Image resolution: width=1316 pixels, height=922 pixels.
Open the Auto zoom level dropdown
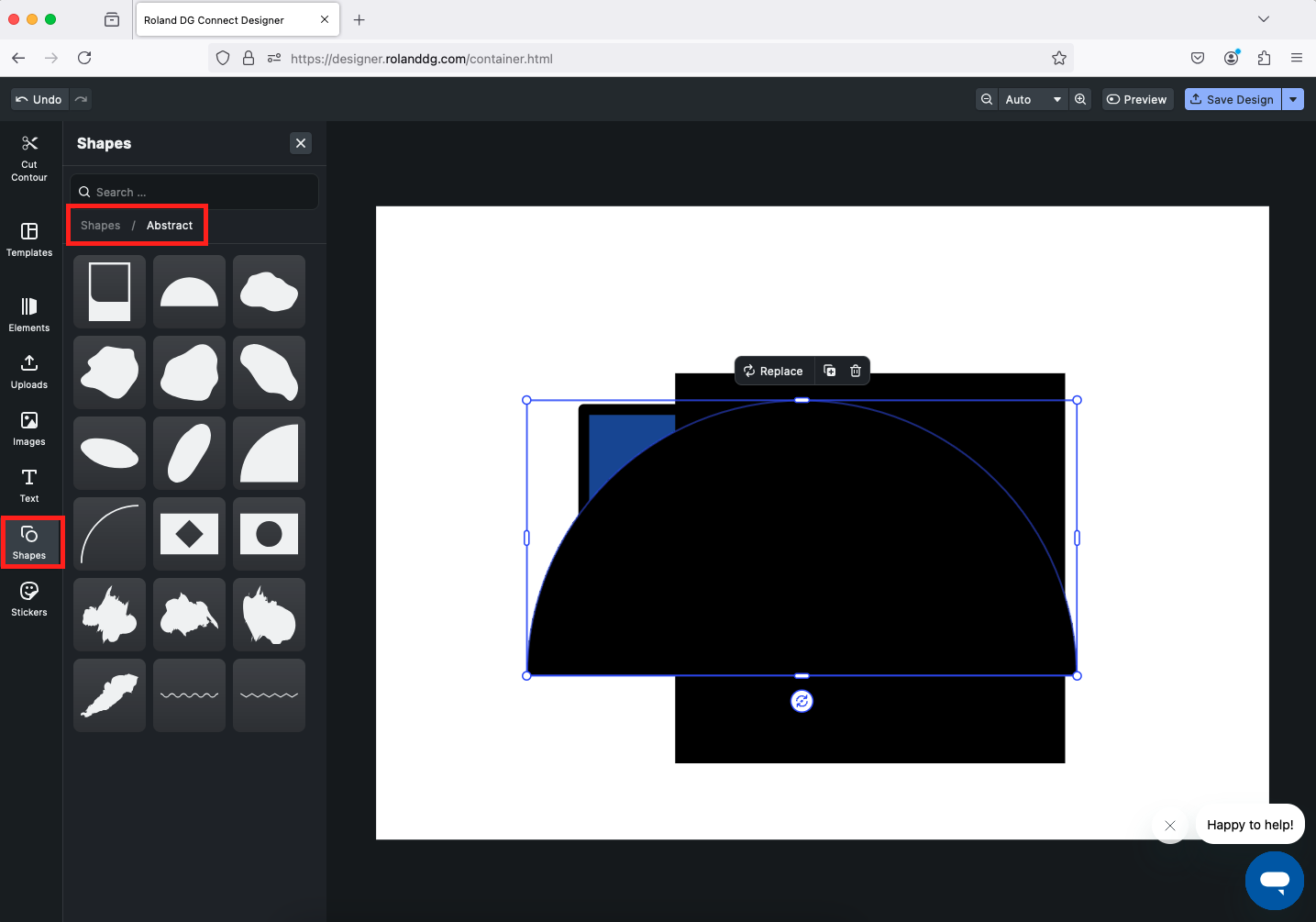click(x=1033, y=99)
